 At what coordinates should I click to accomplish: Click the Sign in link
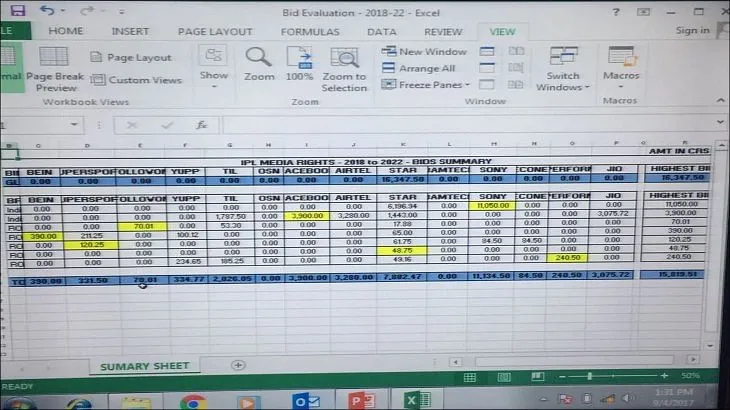point(693,30)
